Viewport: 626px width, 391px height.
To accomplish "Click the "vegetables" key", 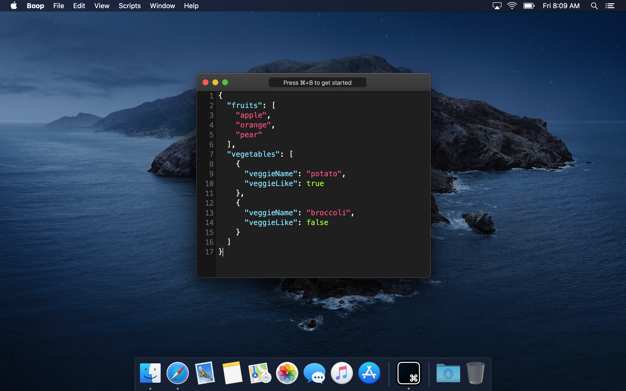I will pyautogui.click(x=253, y=154).
